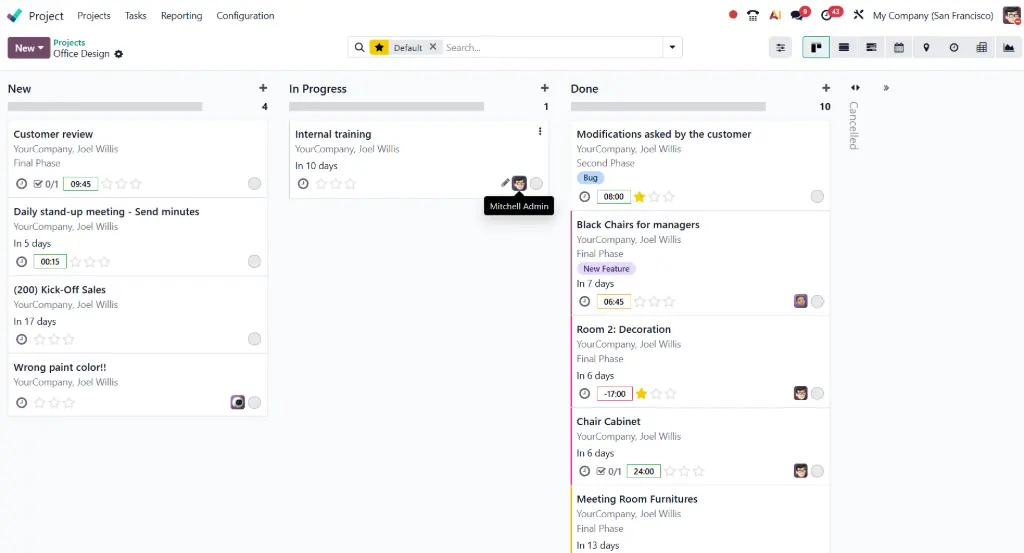Add a task in the Done column
Screen dimensions: 1024x553
(x=826, y=88)
